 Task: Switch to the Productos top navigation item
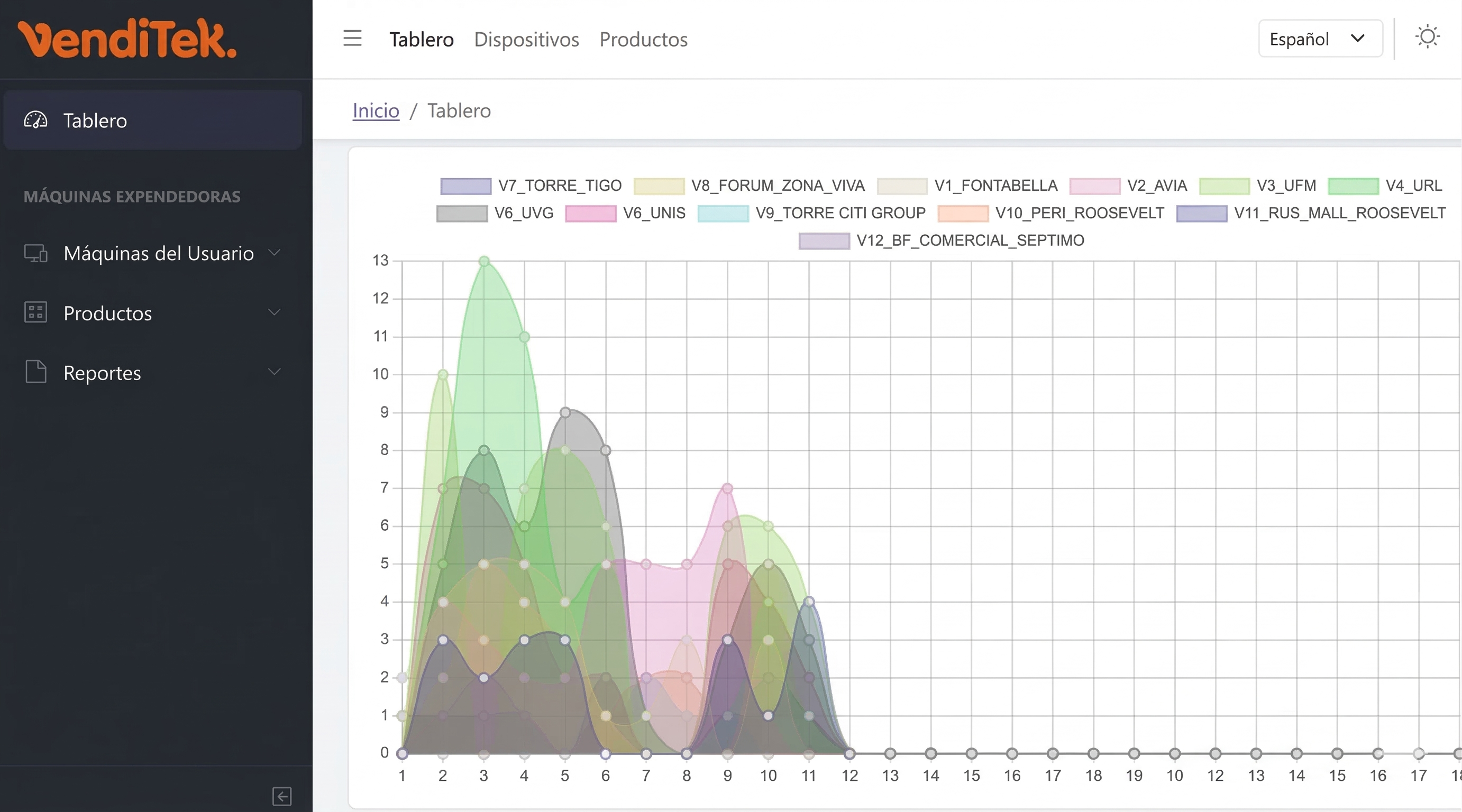pyautogui.click(x=643, y=39)
